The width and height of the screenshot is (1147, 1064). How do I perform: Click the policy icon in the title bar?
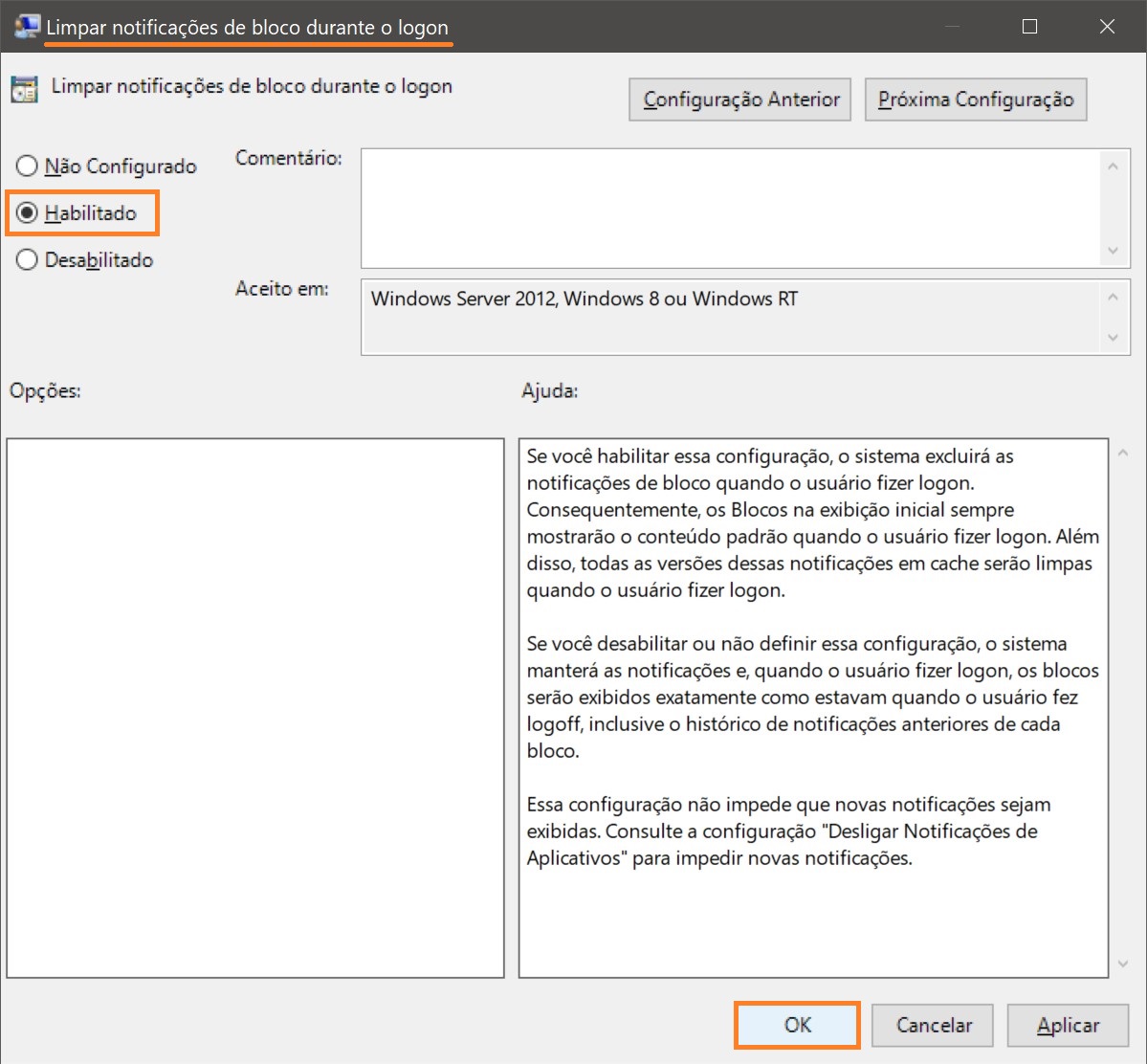26,26
